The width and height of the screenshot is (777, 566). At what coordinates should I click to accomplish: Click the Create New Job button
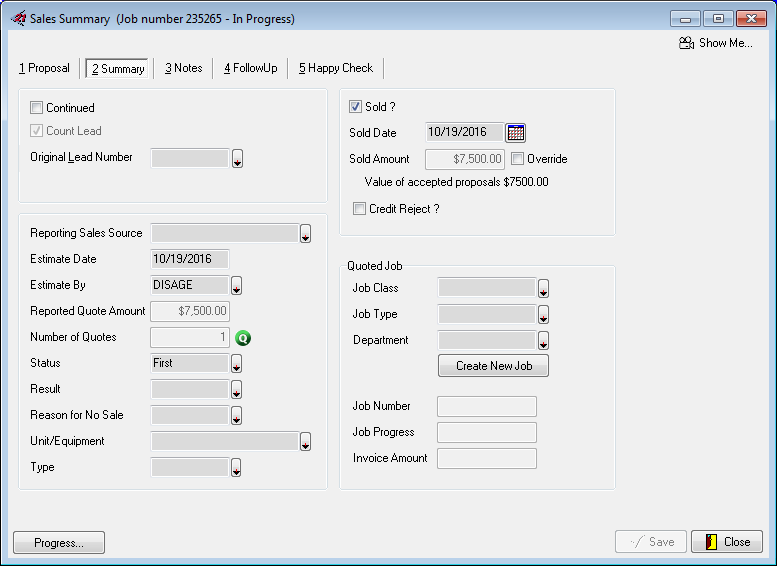coord(494,366)
